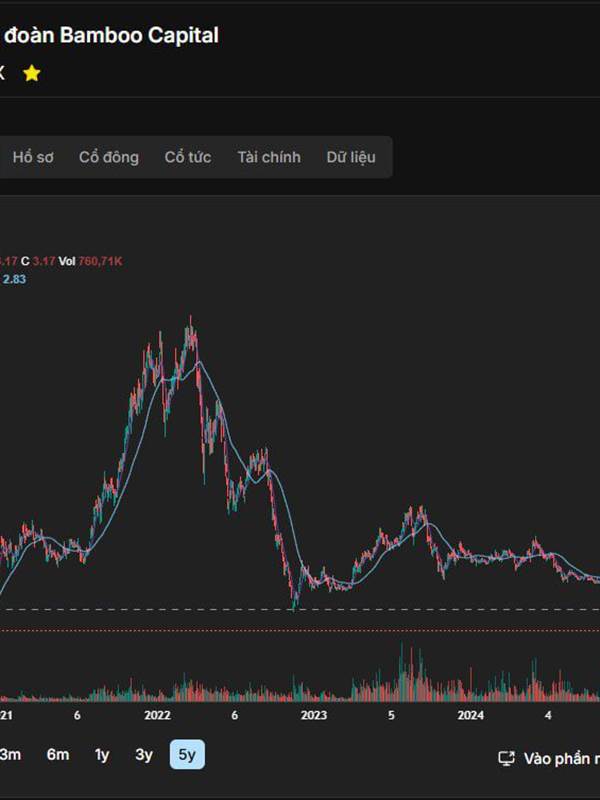Click the Vol 760,71K readout
Image resolution: width=600 pixels, height=800 pixels.
[x=90, y=261]
